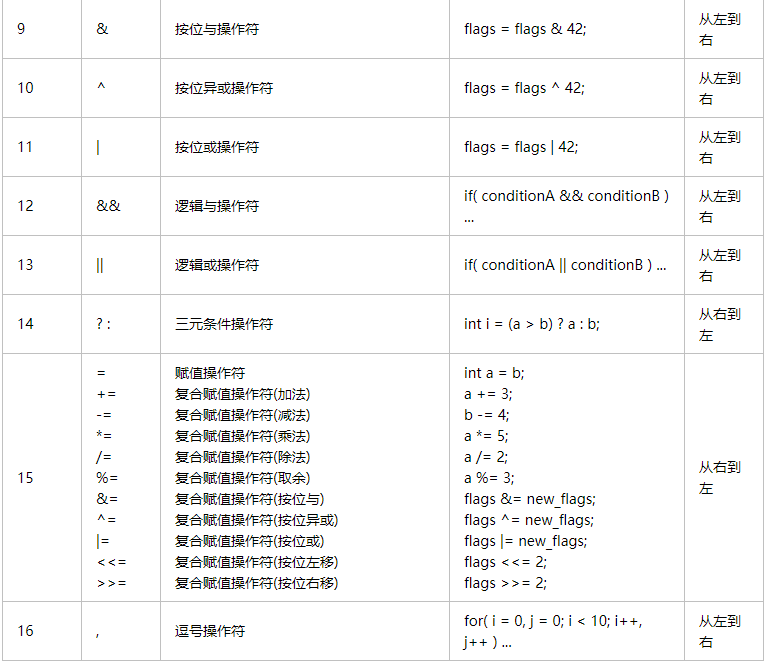The image size is (766, 664).
Task: Select the text 复合赋值操作符(取余)
Action: click(x=243, y=478)
